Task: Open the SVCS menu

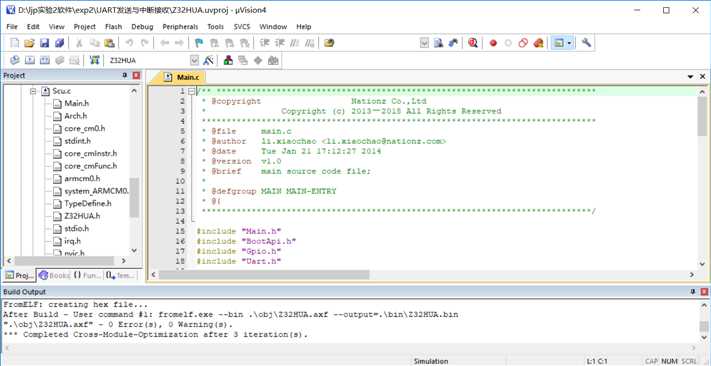Action: (x=242, y=27)
